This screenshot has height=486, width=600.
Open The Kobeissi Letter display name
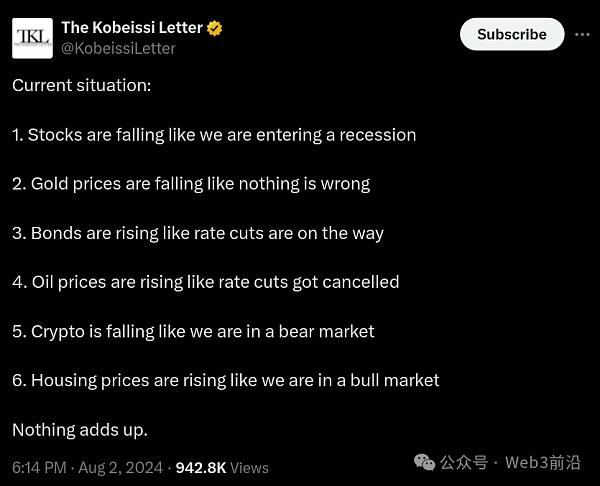[132, 28]
